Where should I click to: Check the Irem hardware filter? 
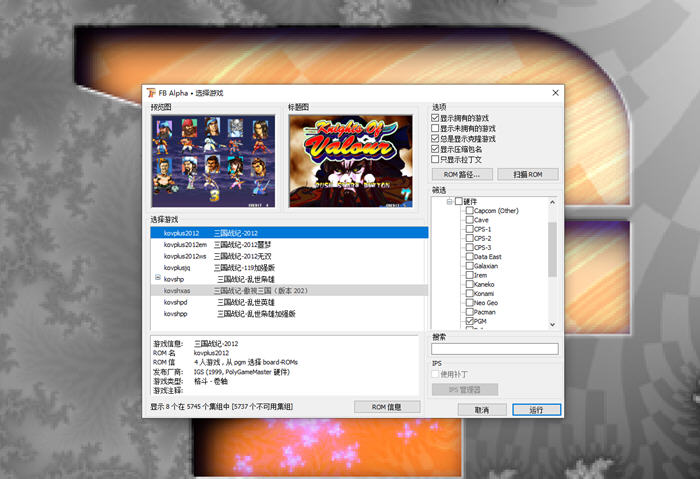[x=469, y=275]
